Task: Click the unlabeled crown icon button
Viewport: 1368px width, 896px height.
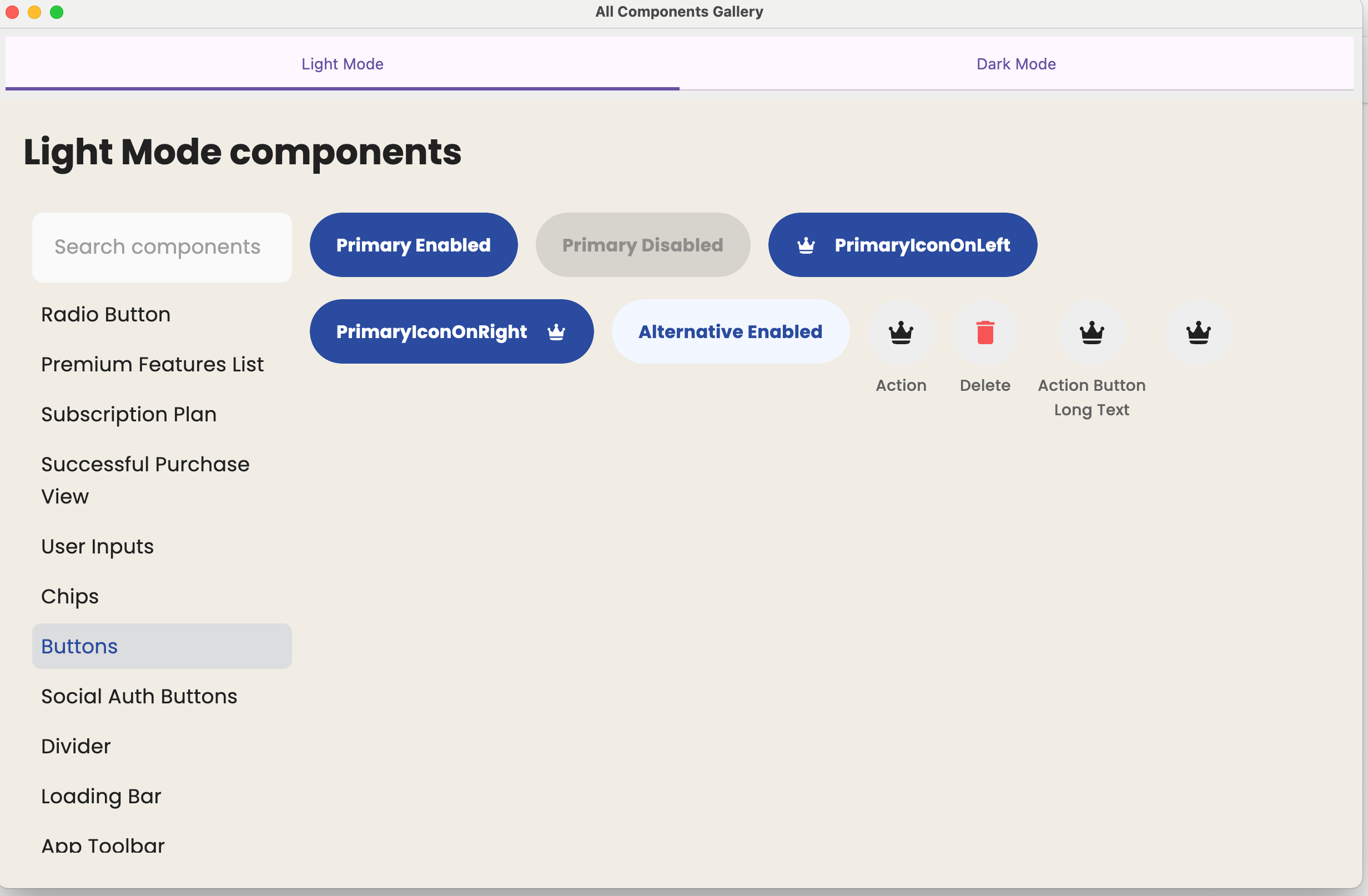Action: 1198,332
